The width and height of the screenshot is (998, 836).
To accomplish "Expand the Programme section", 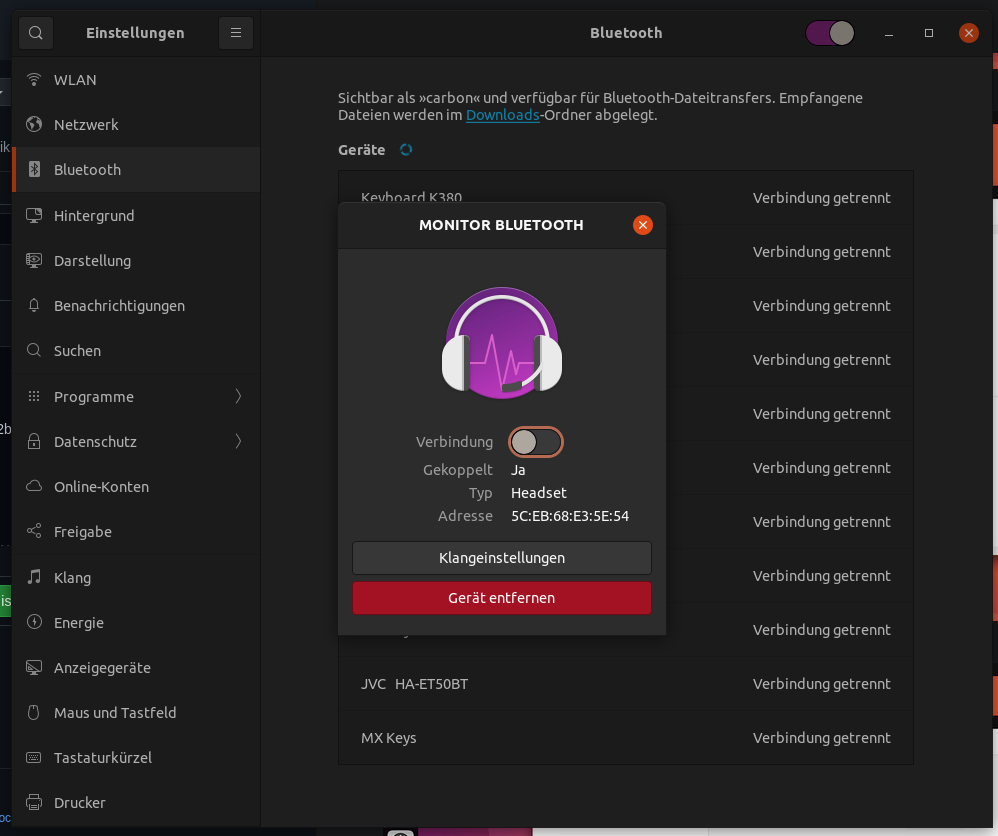I will (x=93, y=396).
